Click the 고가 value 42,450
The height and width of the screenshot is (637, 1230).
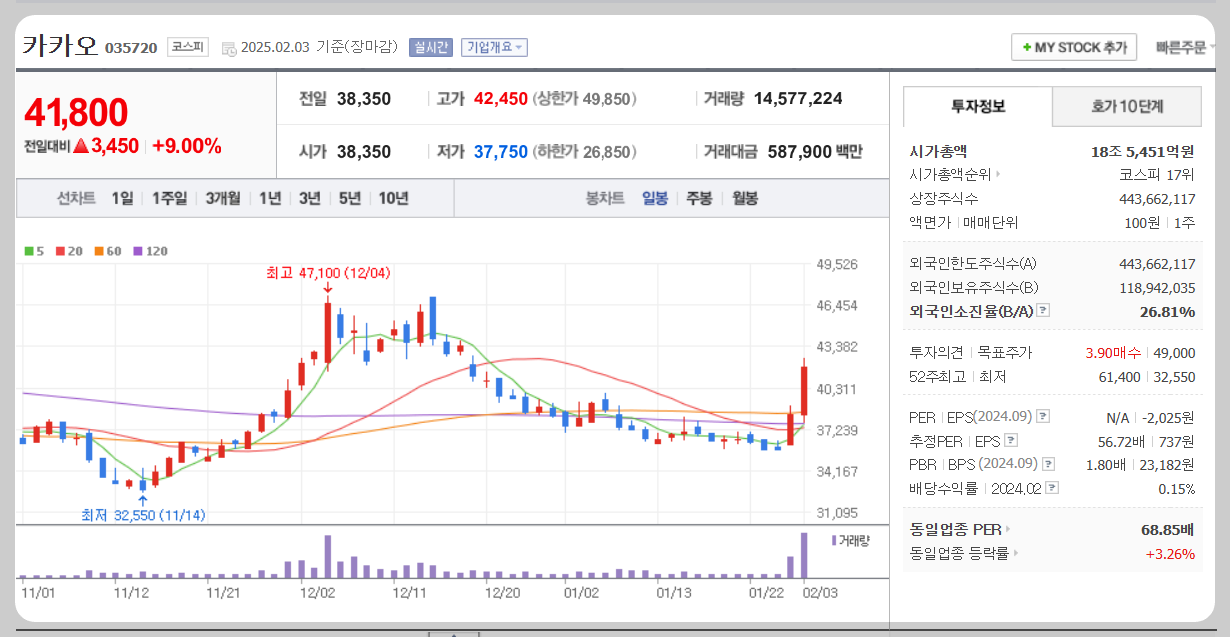500,98
